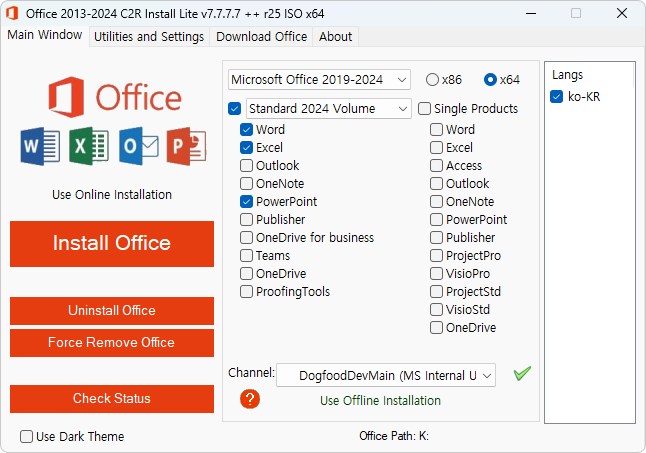Image resolution: width=646 pixels, height=453 pixels.
Task: Click the Install Office button
Action: [x=112, y=243]
